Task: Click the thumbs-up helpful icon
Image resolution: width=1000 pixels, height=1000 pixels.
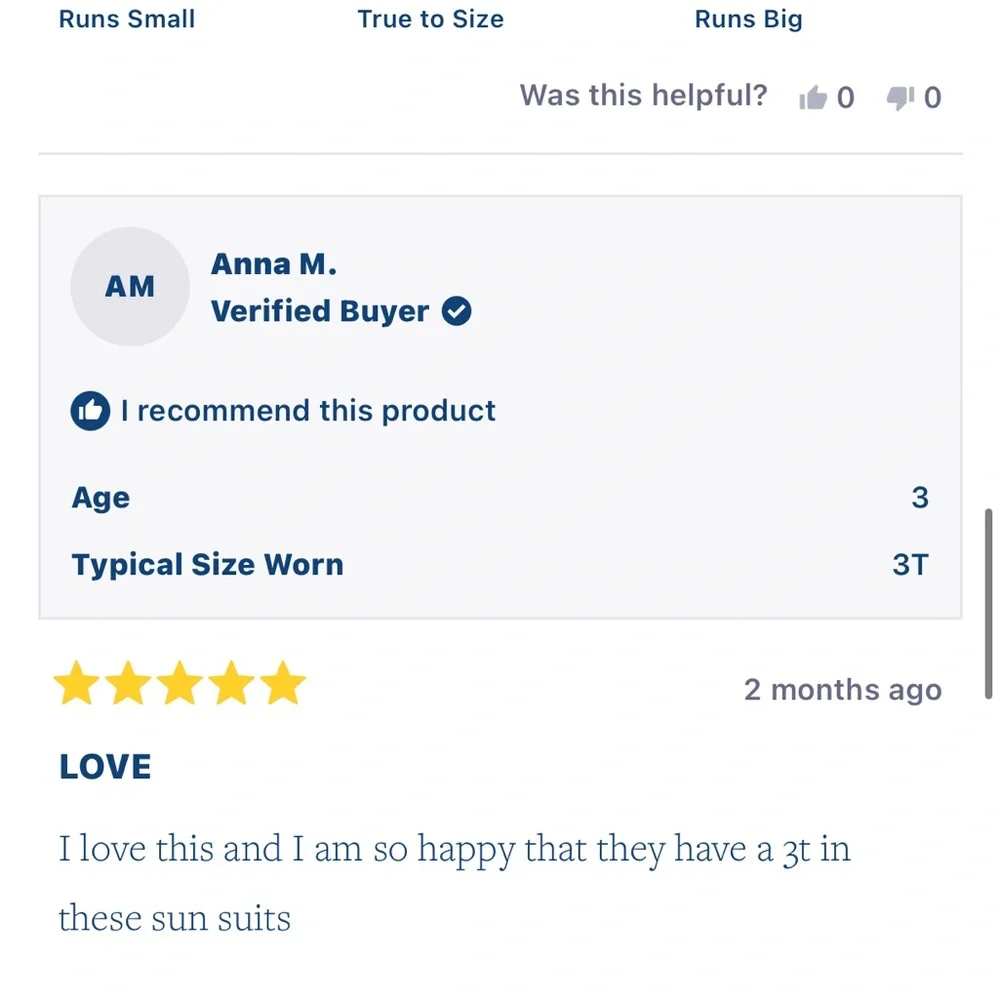Action: tap(812, 98)
